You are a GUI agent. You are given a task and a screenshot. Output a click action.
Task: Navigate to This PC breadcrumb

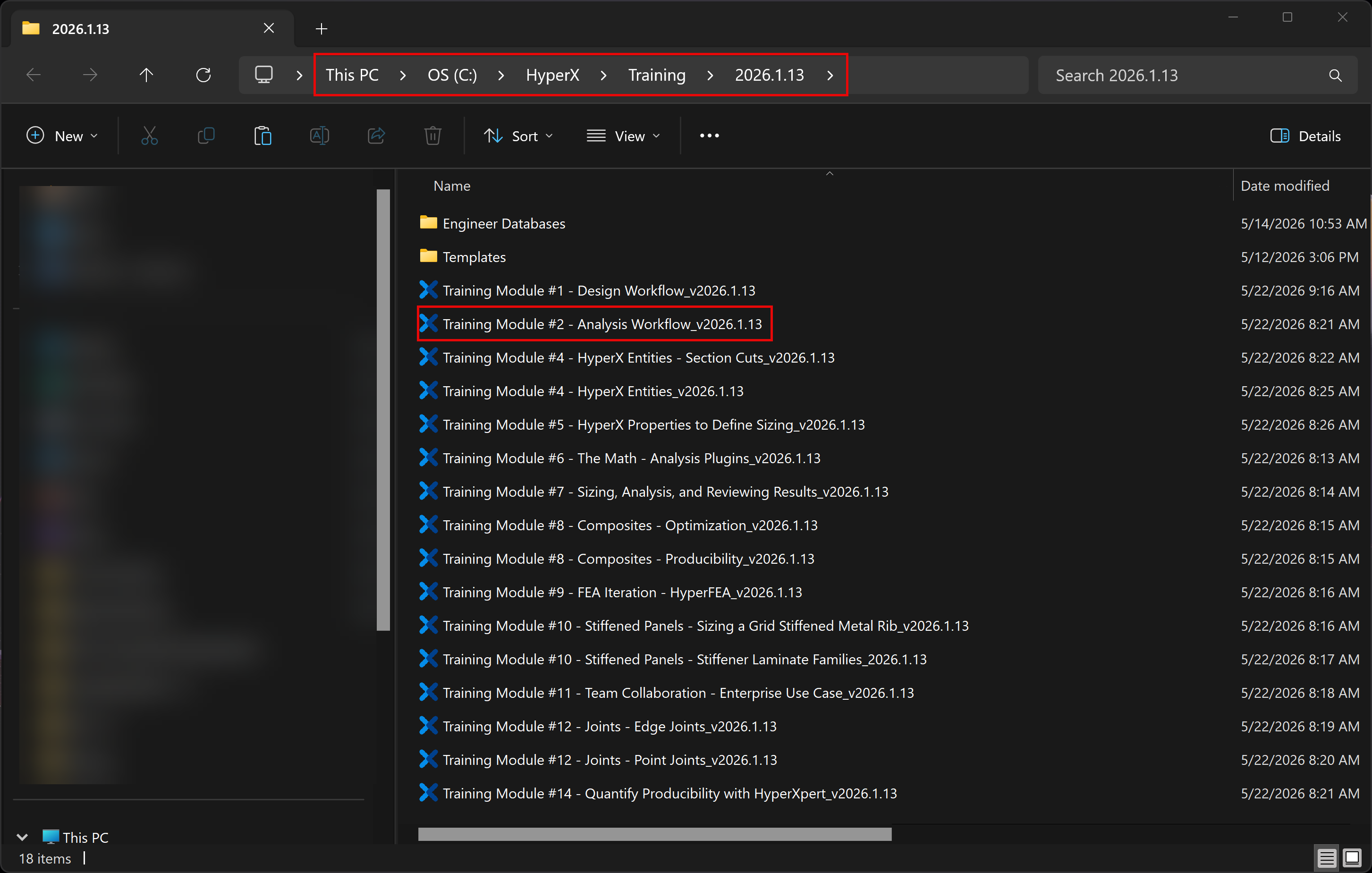(352, 75)
